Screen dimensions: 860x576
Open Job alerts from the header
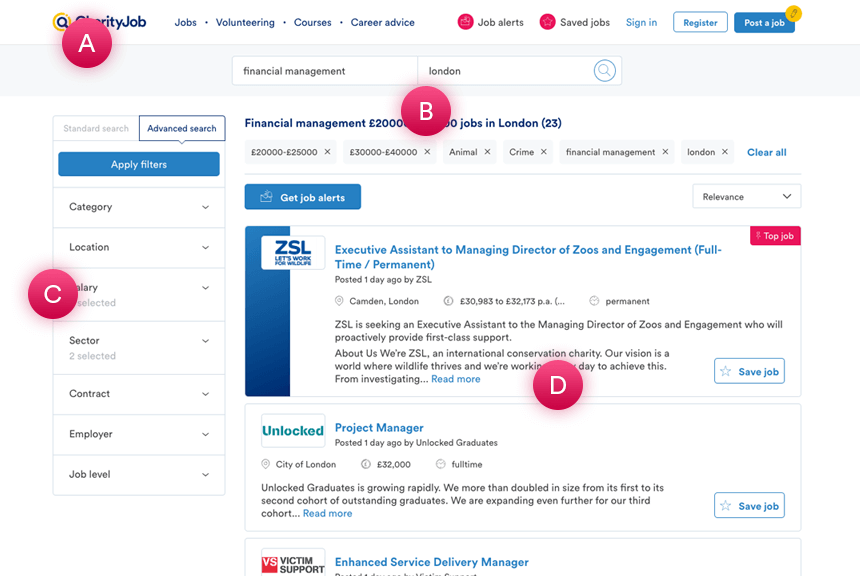click(x=490, y=22)
